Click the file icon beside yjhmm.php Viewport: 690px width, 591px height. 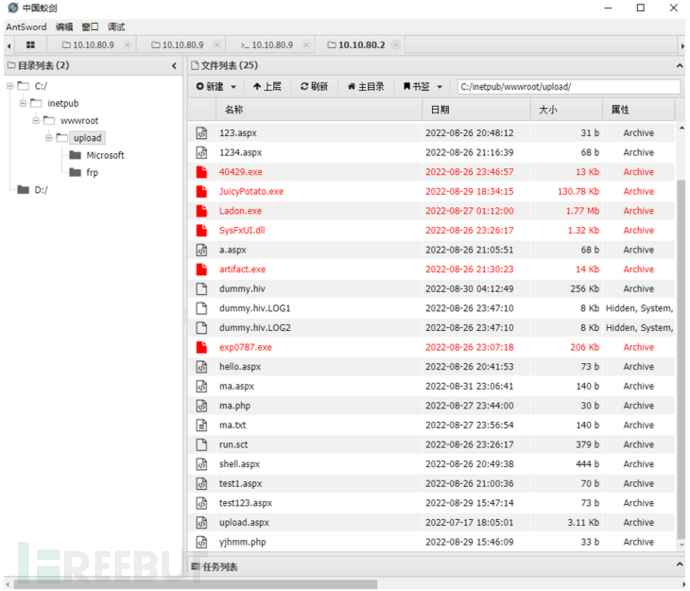[x=202, y=542]
